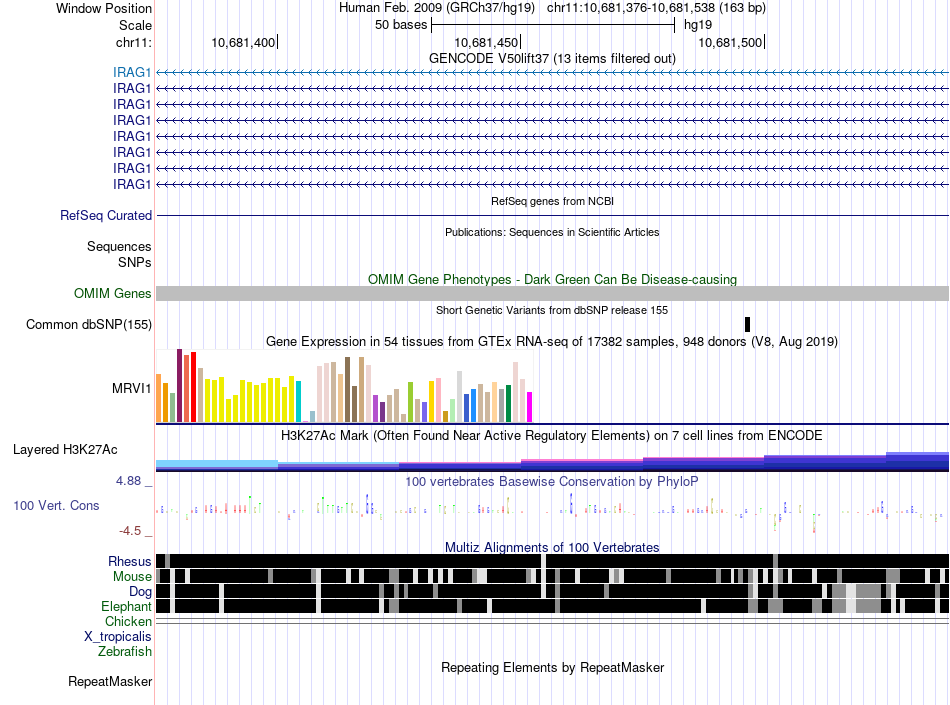This screenshot has height=705, width=950.
Task: Click the magenta bar in GTEx chart
Action: pyautogui.click(x=530, y=407)
